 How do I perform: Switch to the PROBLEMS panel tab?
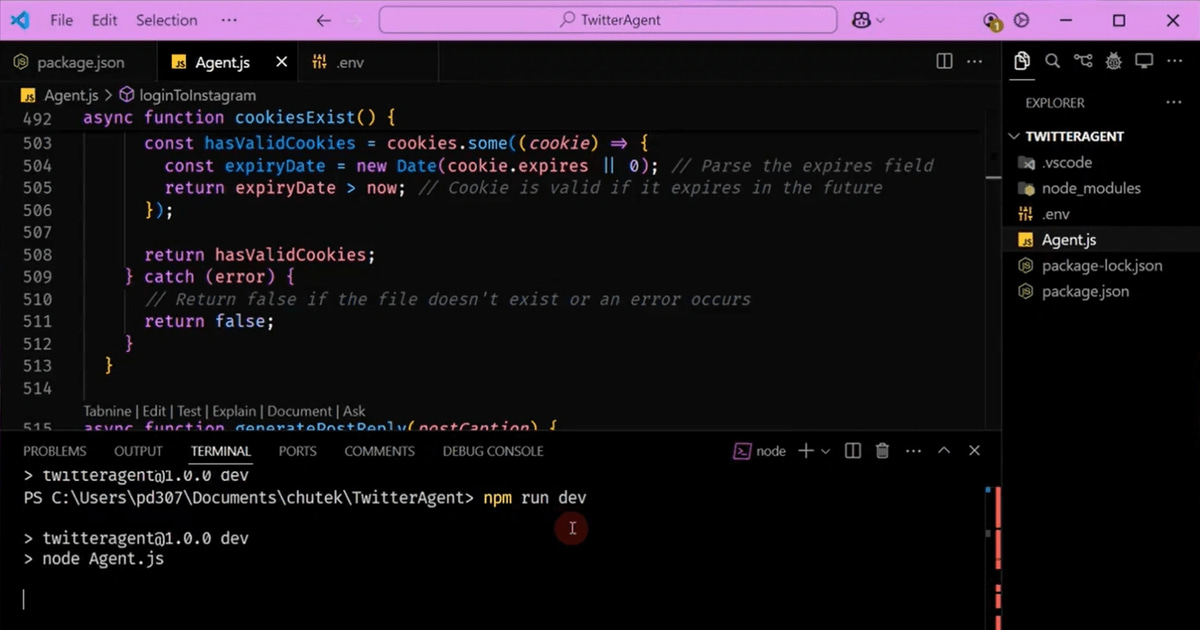(x=55, y=451)
